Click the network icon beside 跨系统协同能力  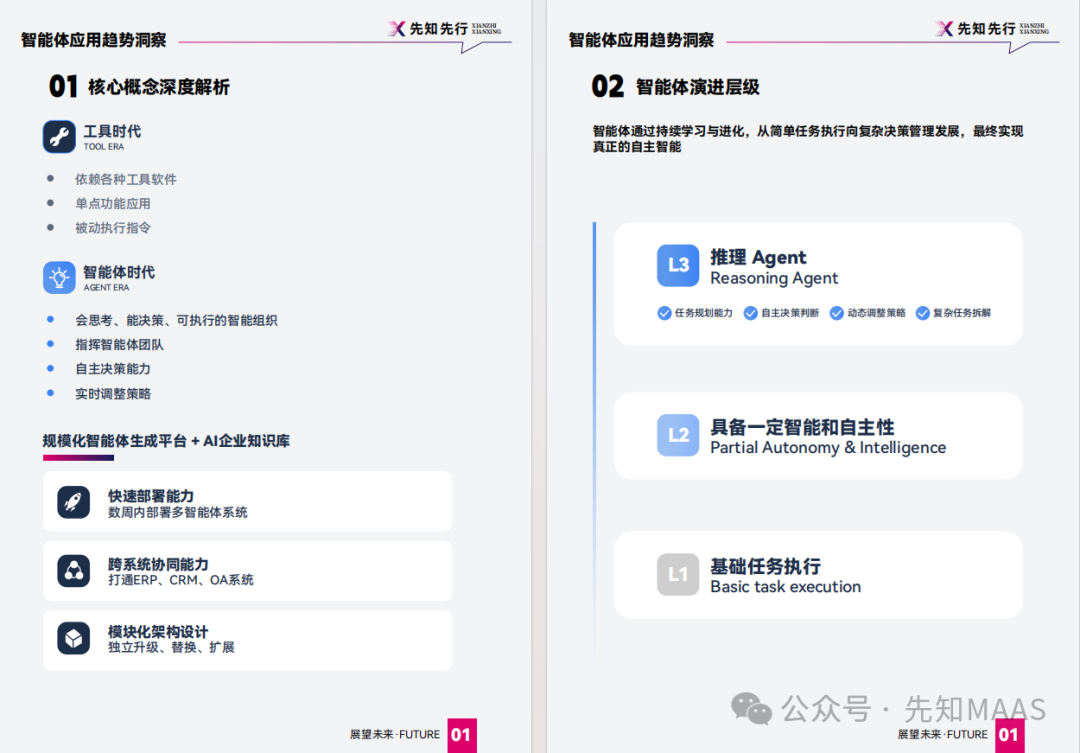tap(73, 570)
